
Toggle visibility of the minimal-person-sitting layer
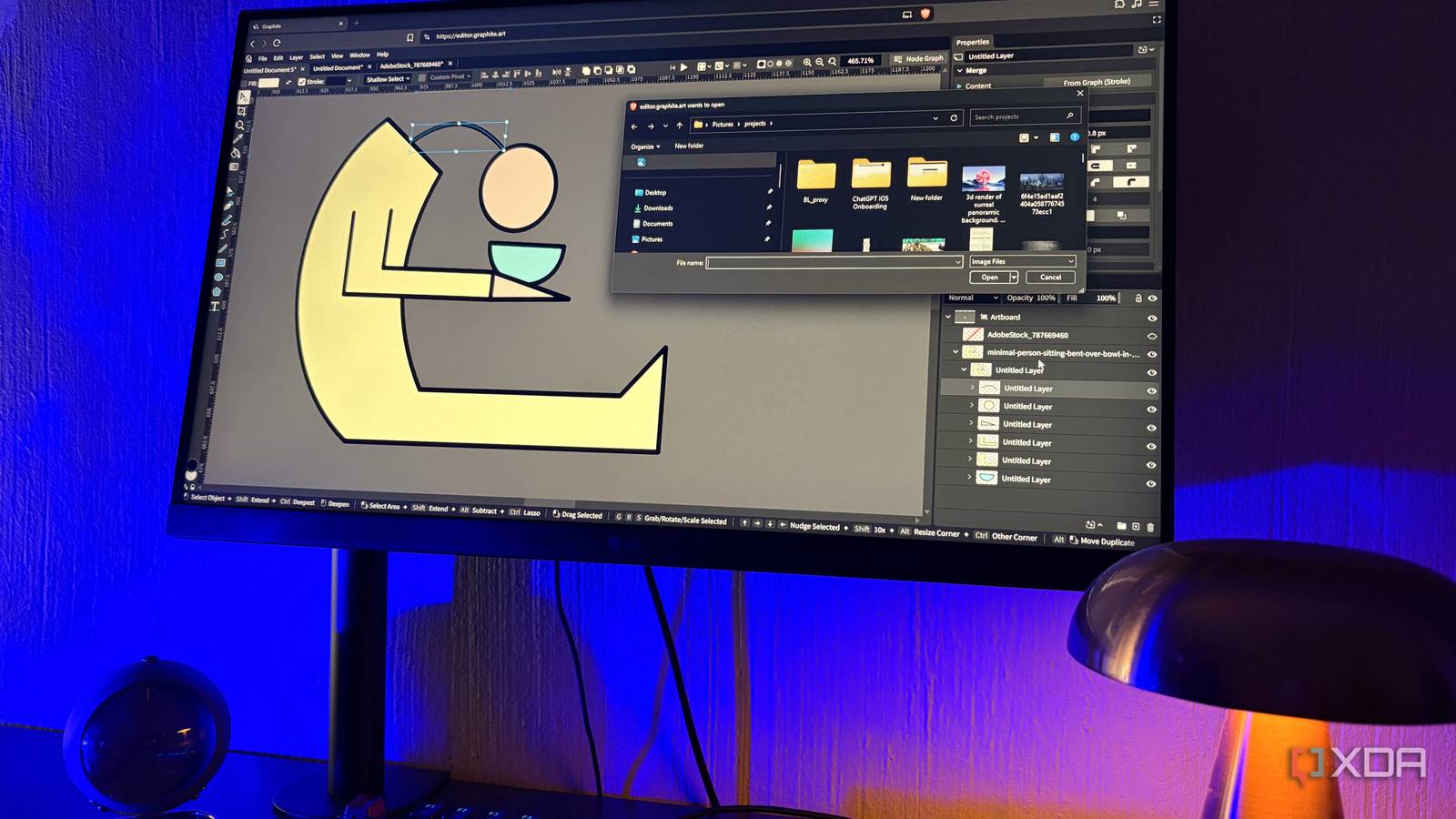pyautogui.click(x=1152, y=354)
